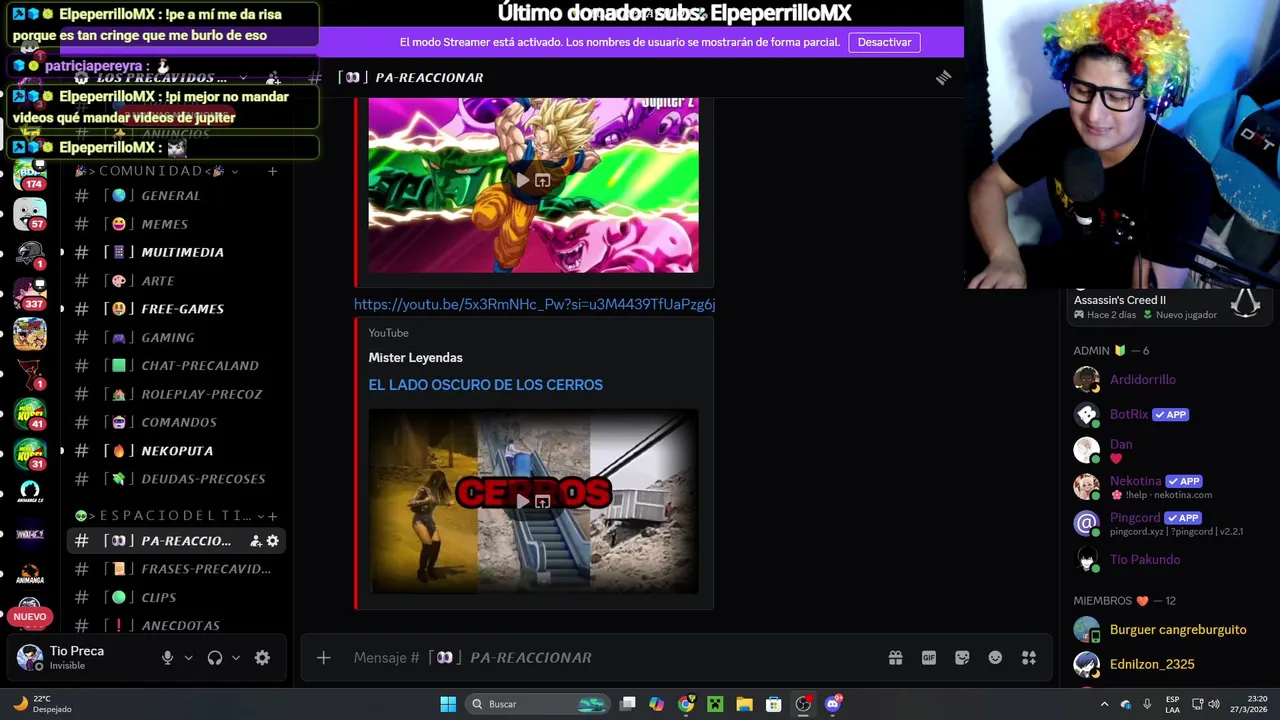
Task: Open the emoji picker
Action: (995, 657)
